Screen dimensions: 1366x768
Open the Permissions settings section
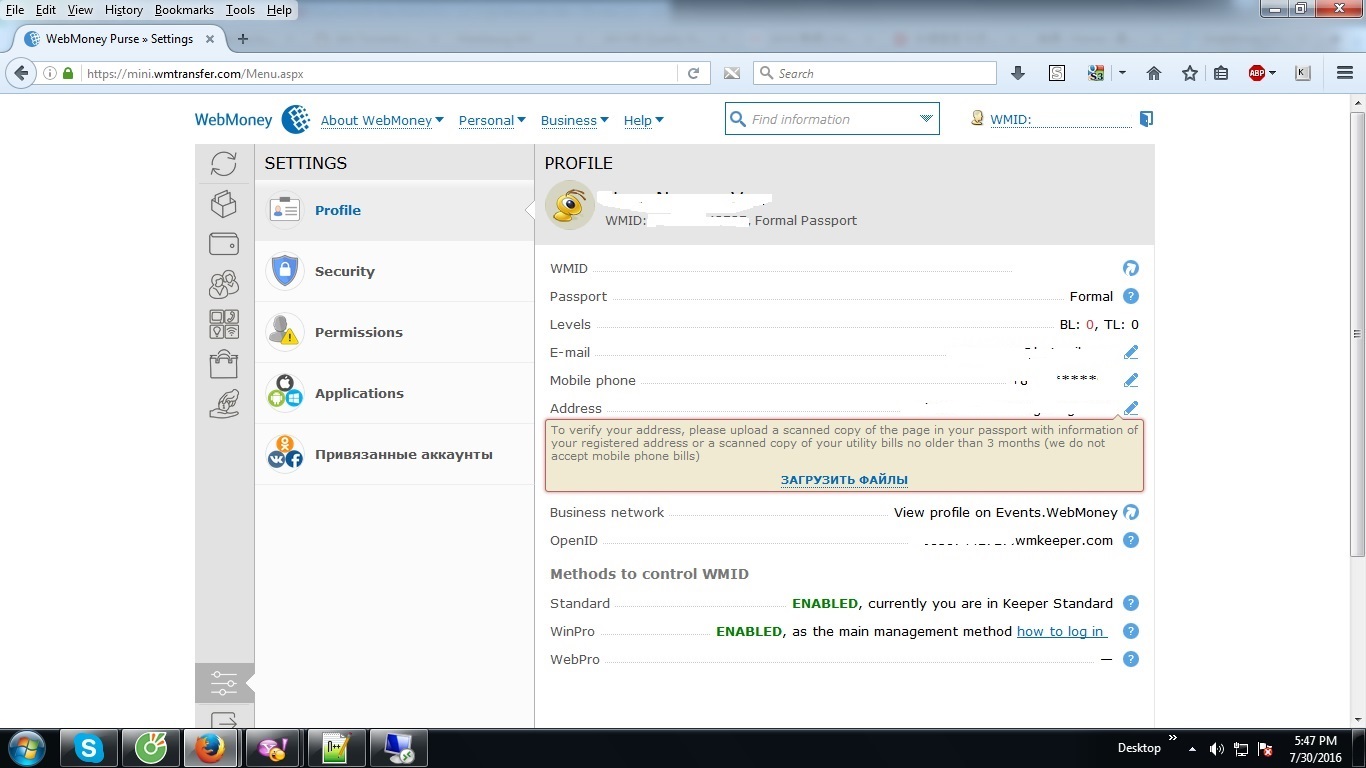394,332
